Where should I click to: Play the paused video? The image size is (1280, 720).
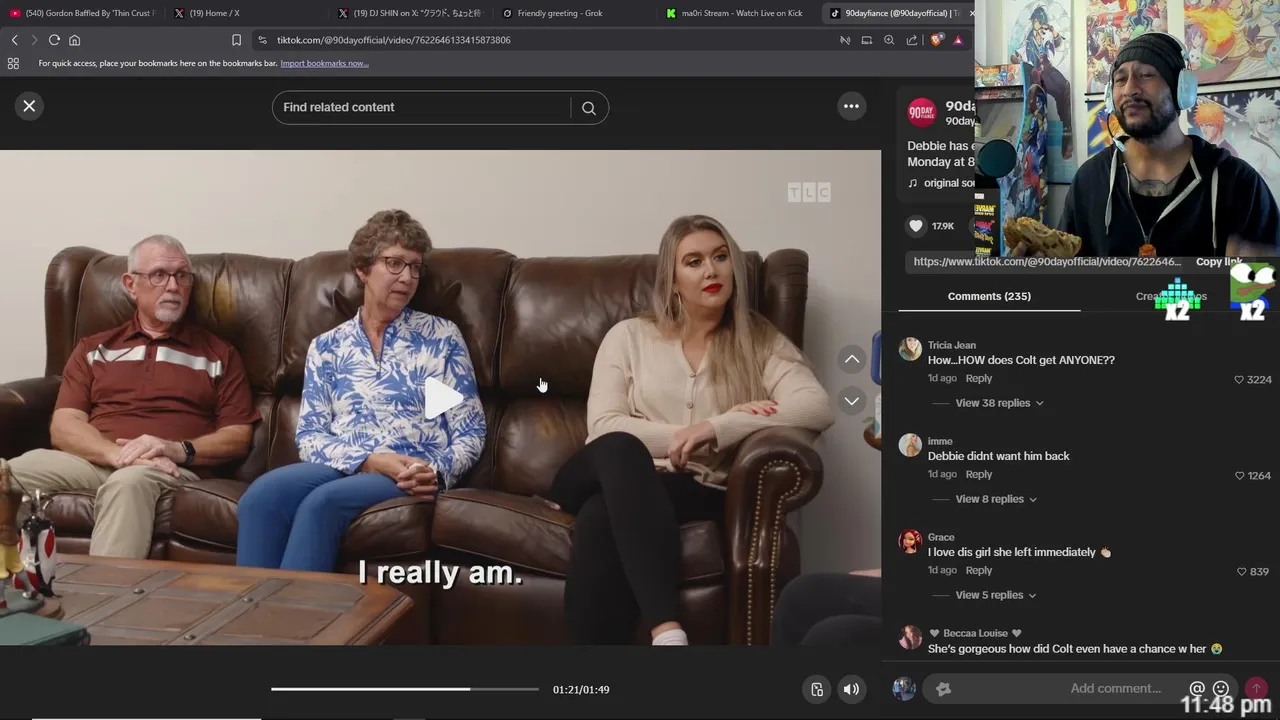441,398
